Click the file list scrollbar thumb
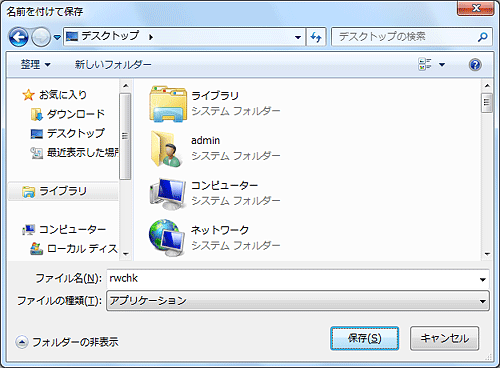Screen dimensions: 500x368 pyautogui.click(x=487, y=103)
